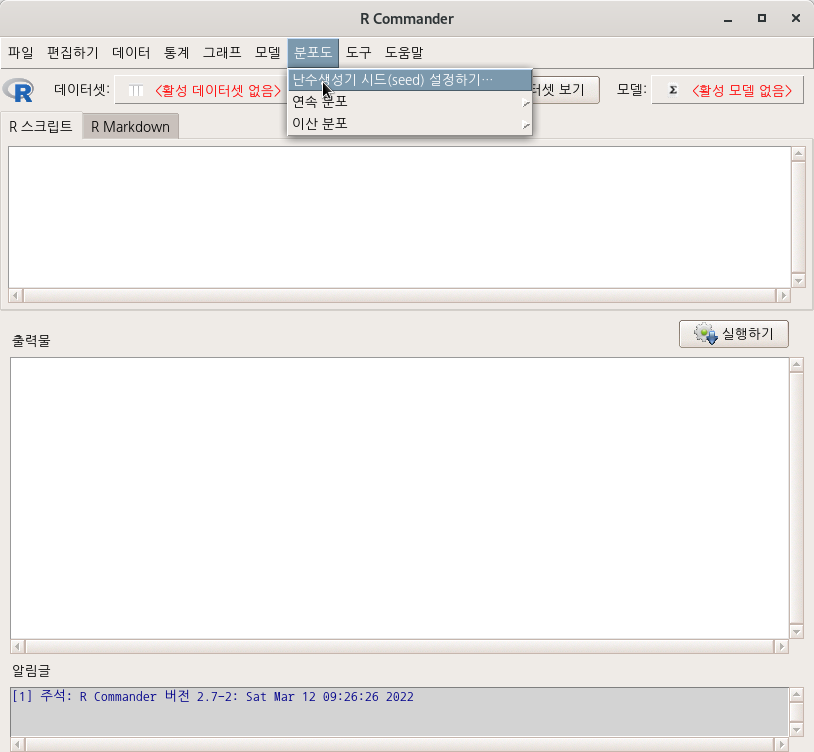Image resolution: width=814 pixels, height=752 pixels.
Task: Expand the 이산 분포 submenu
Action: tap(410, 124)
